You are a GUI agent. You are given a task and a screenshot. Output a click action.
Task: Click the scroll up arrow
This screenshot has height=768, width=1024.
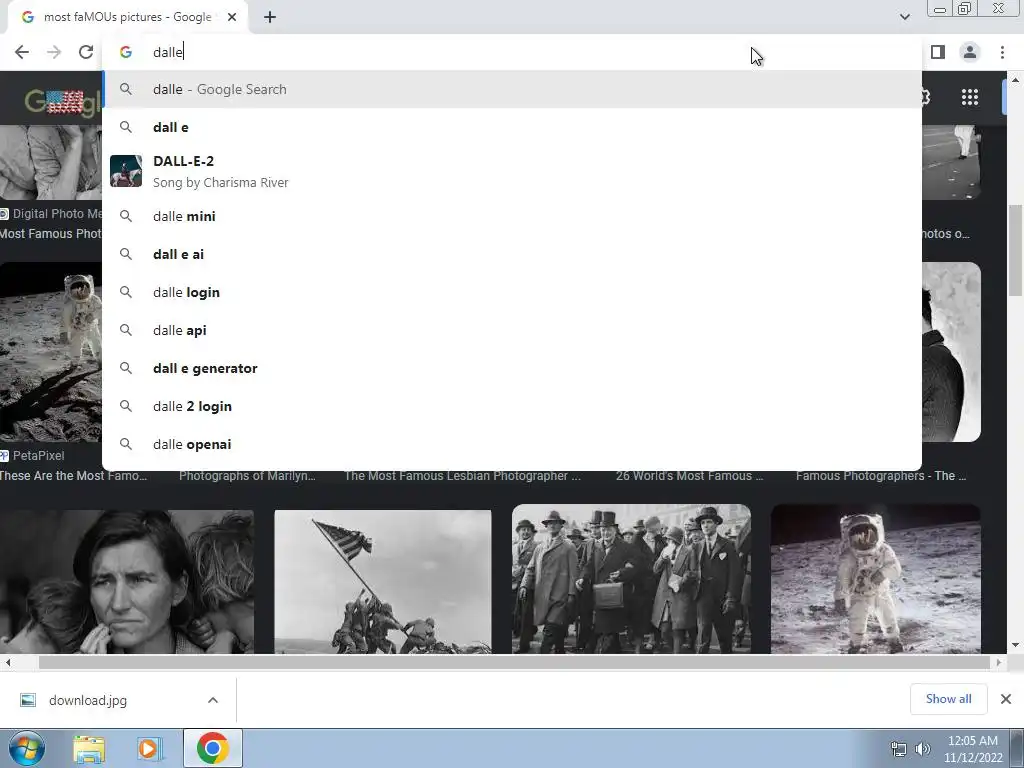[1015, 80]
